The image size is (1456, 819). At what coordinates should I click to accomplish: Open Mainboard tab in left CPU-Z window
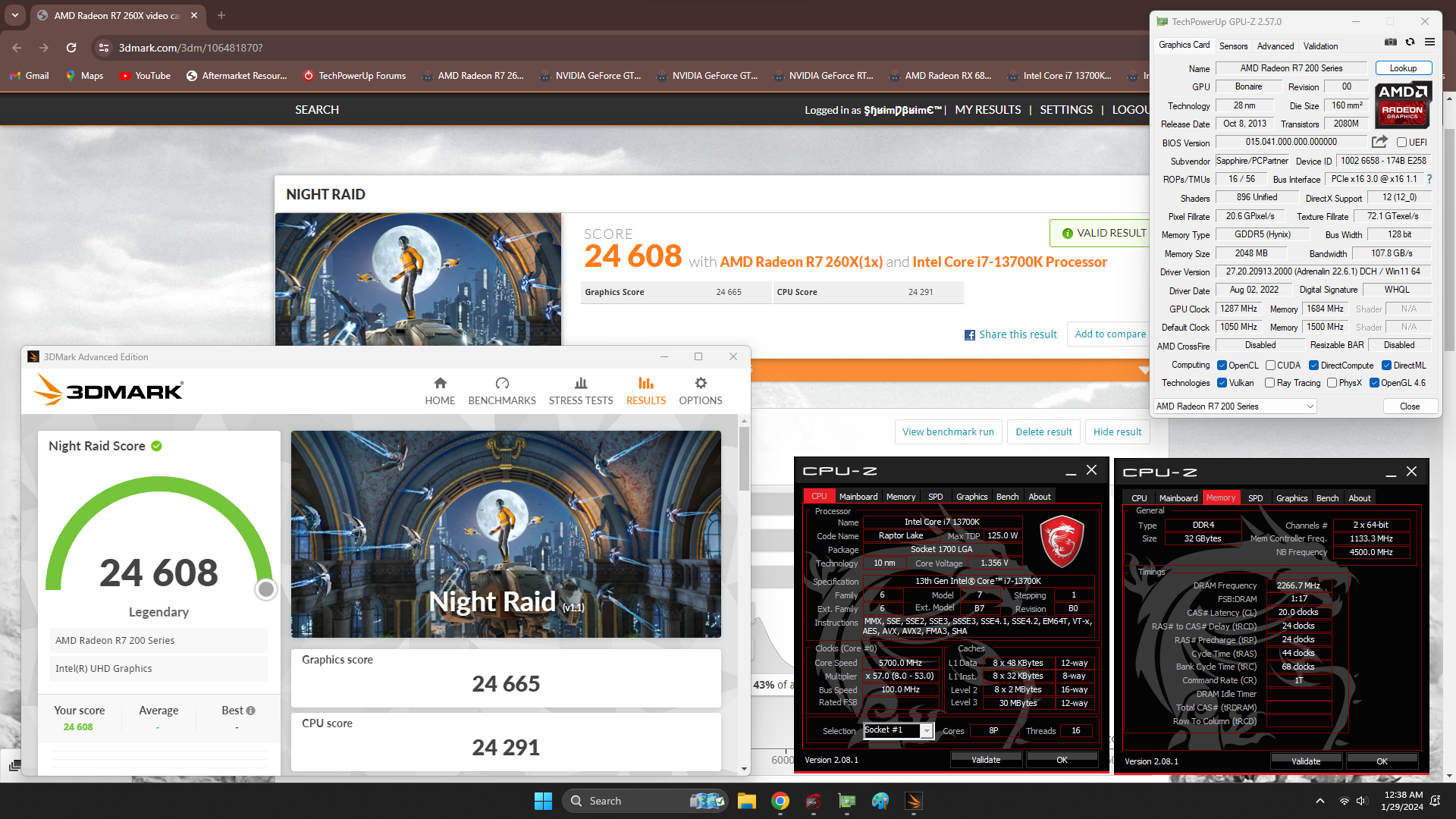tap(858, 497)
